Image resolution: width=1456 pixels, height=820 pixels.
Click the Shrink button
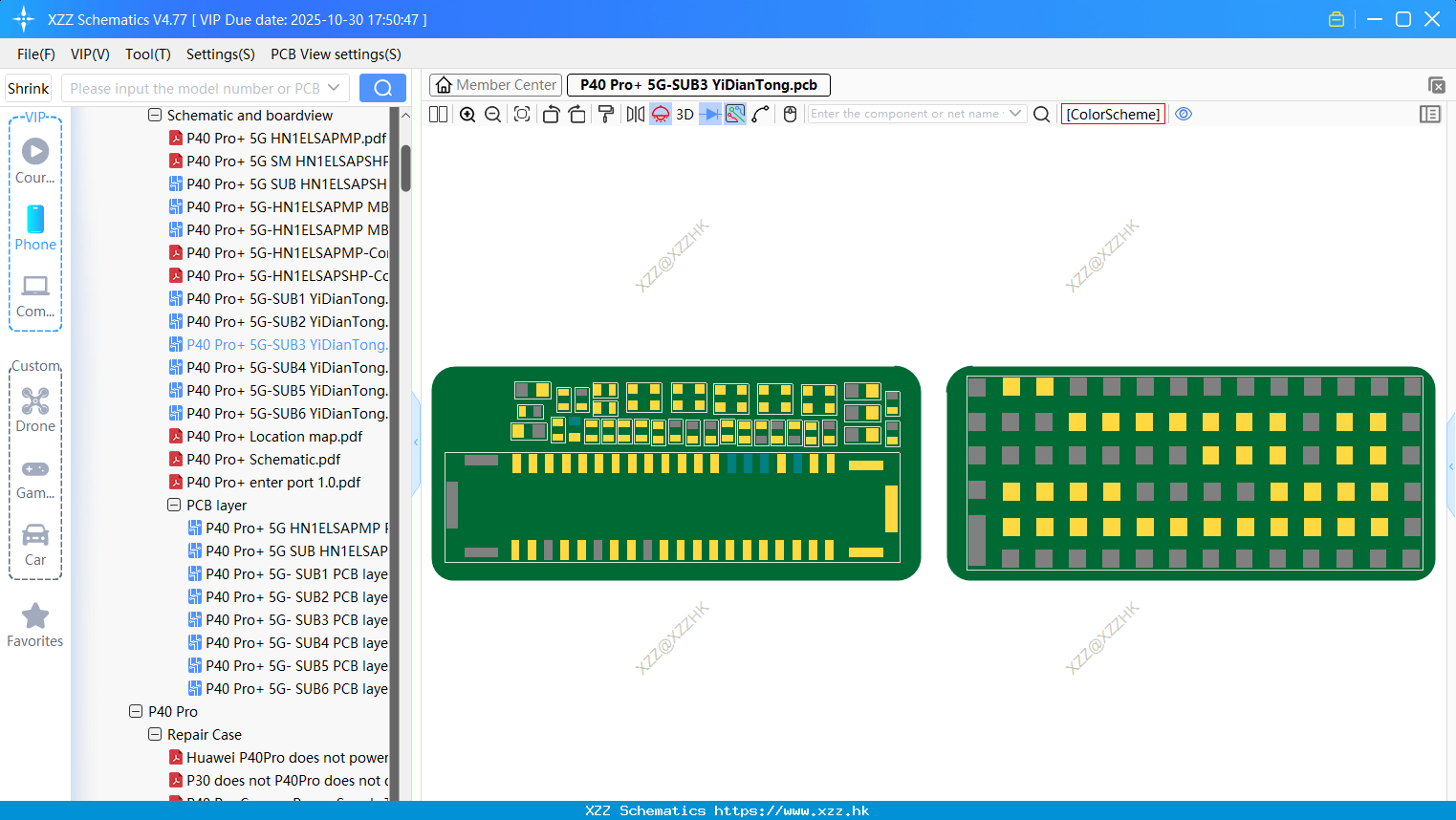pos(29,88)
